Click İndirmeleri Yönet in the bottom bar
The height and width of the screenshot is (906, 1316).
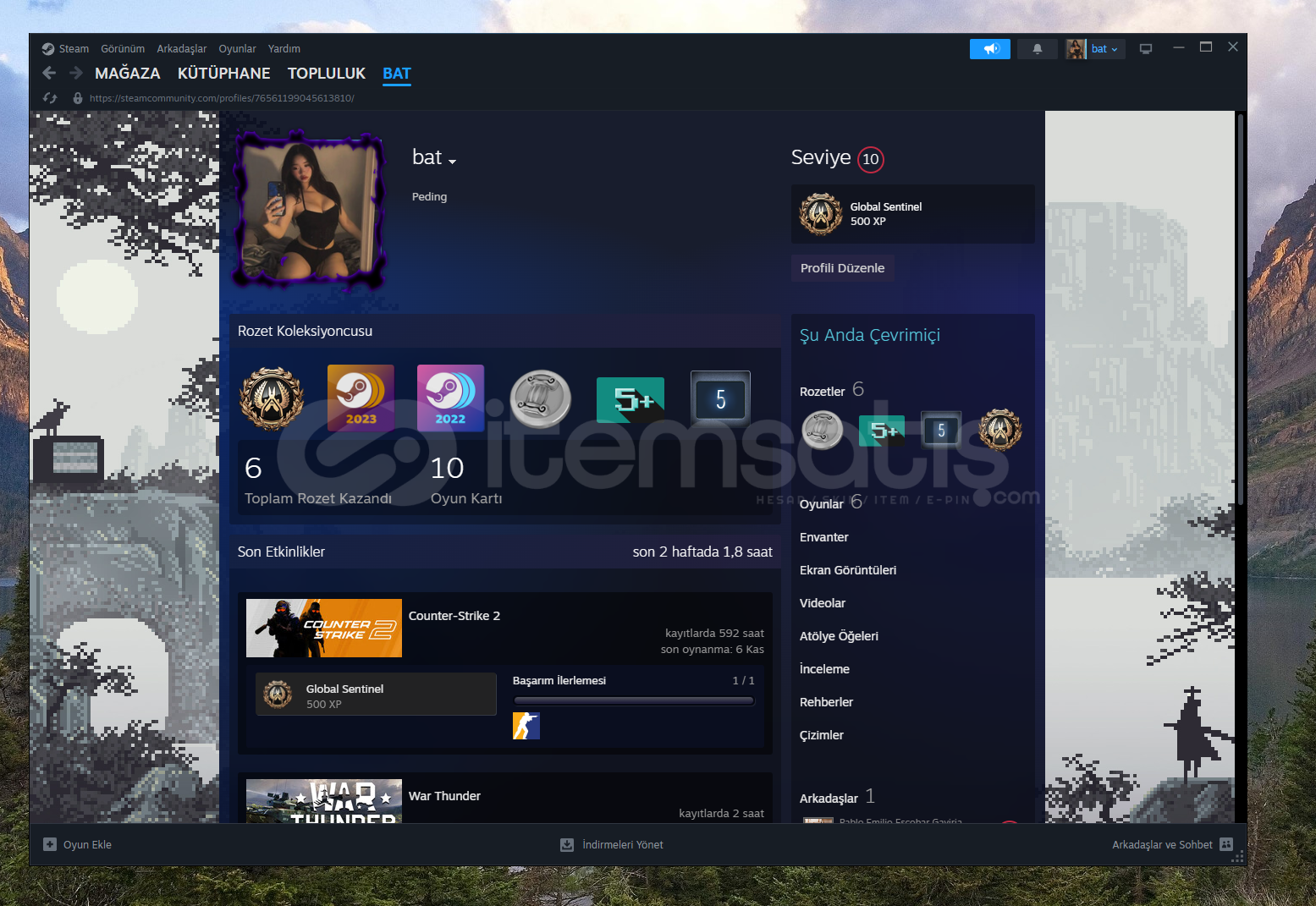point(612,844)
